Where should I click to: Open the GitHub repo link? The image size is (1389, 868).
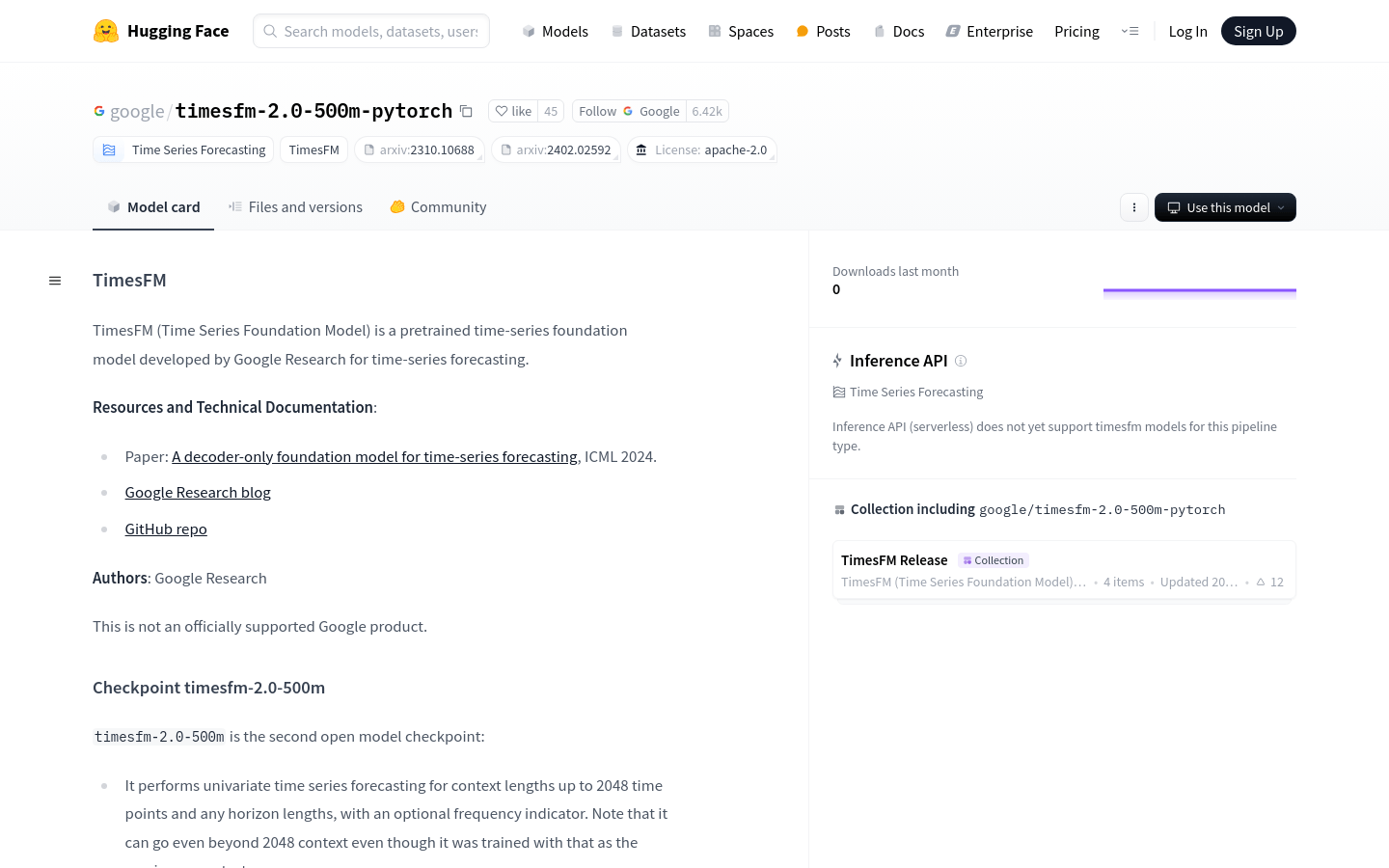[x=166, y=529]
